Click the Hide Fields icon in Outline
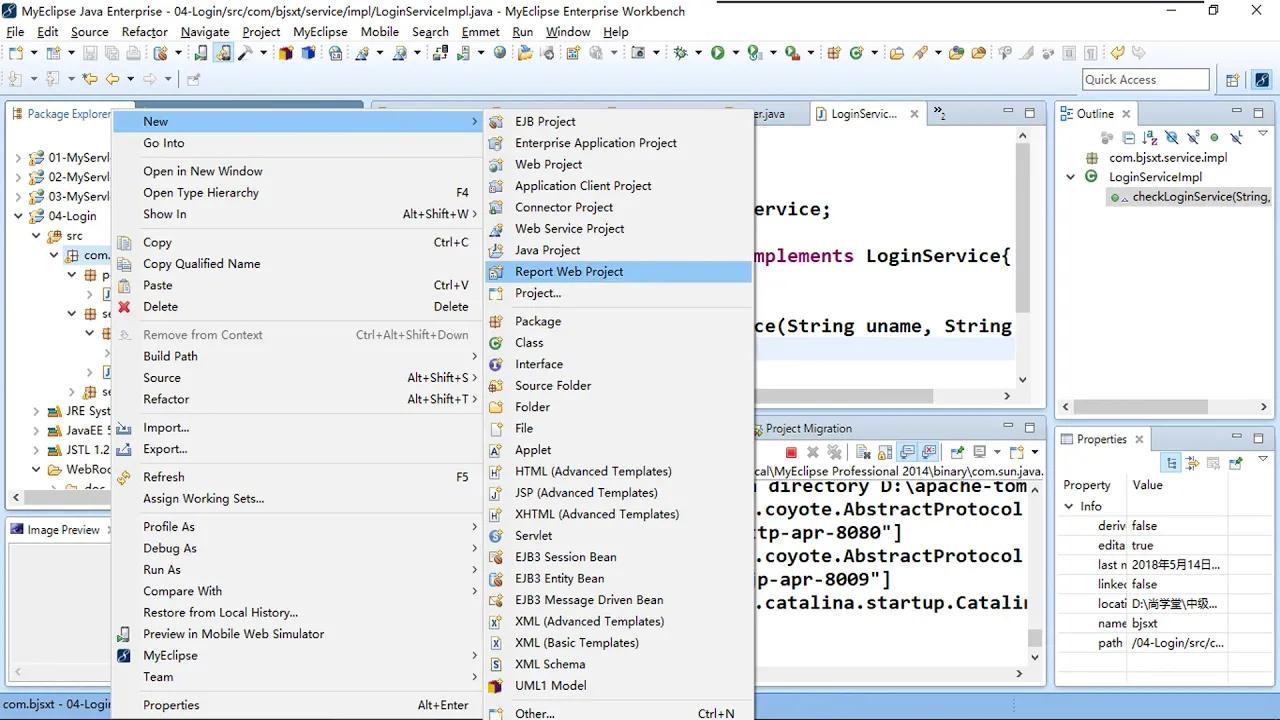The height and width of the screenshot is (720, 1280). tap(1172, 137)
